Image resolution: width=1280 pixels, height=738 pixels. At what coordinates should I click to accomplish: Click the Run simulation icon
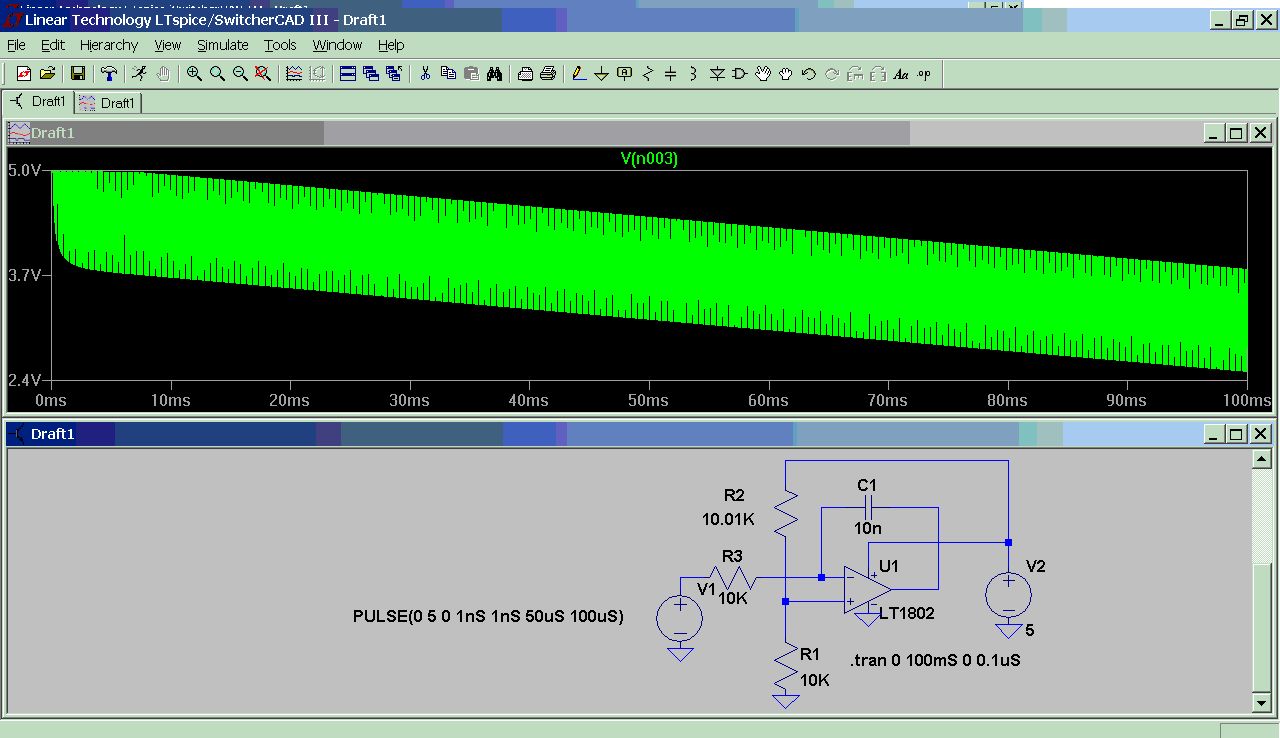pos(140,74)
